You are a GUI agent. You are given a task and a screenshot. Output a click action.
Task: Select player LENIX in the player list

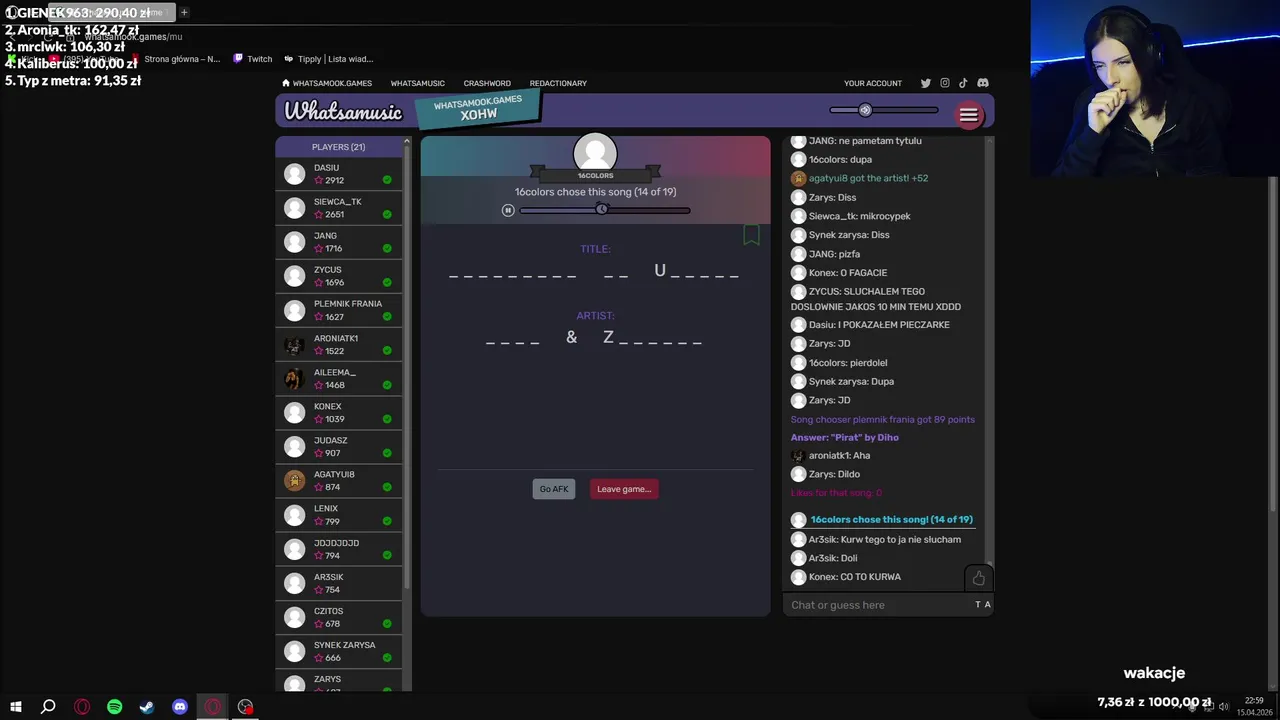click(339, 515)
